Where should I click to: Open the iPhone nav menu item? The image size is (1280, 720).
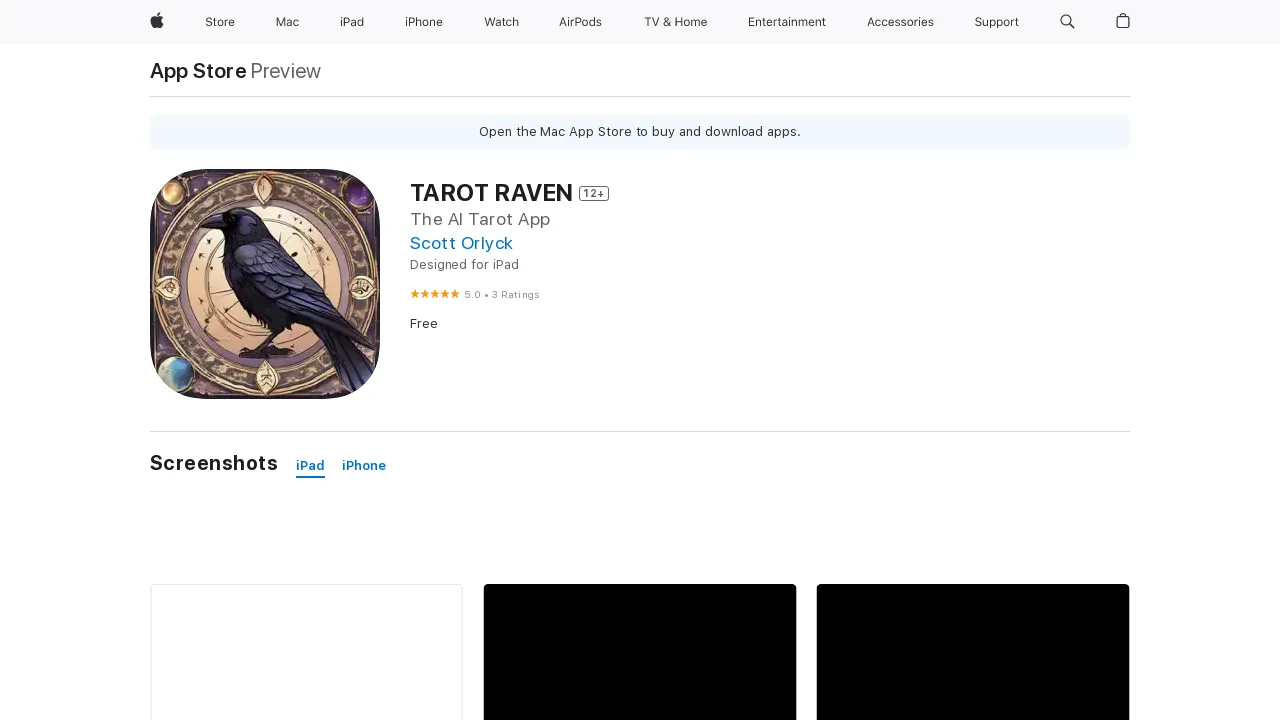[x=424, y=22]
